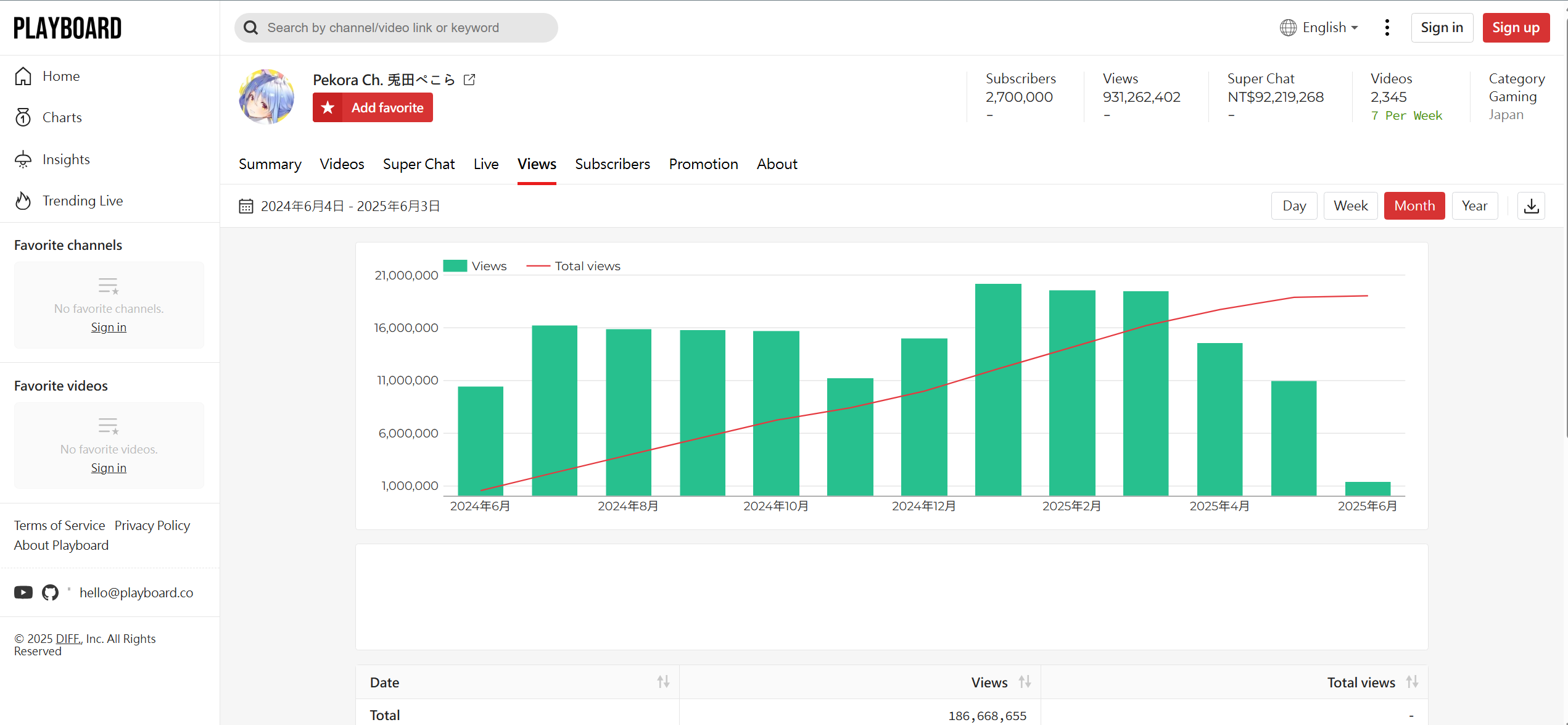Image resolution: width=1568 pixels, height=725 pixels.
Task: Click the favorite videos list icon
Action: coord(109,426)
